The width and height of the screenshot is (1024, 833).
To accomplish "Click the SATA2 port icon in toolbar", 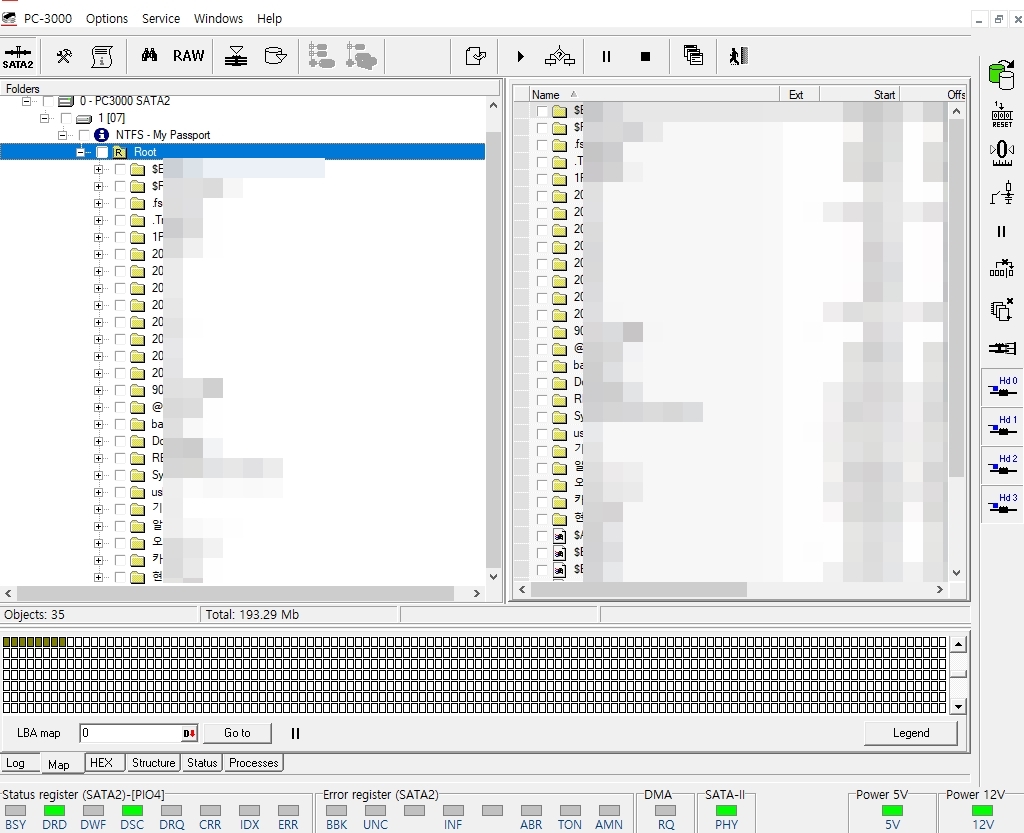I will pos(18,56).
